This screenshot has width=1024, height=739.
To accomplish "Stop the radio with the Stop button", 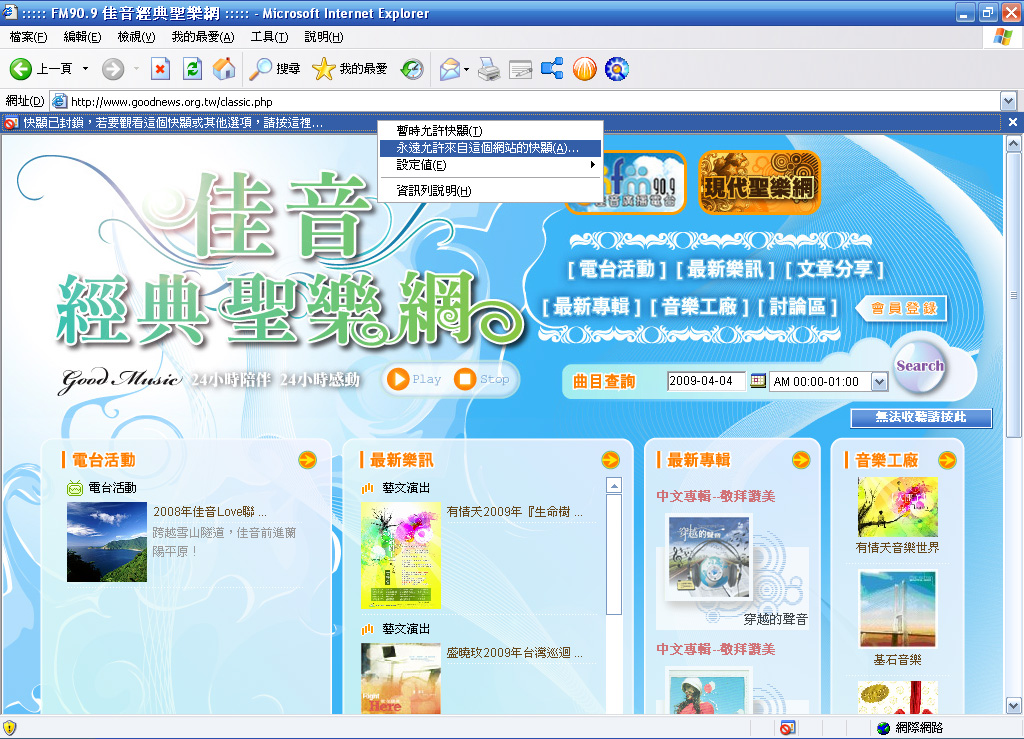I will pos(482,379).
